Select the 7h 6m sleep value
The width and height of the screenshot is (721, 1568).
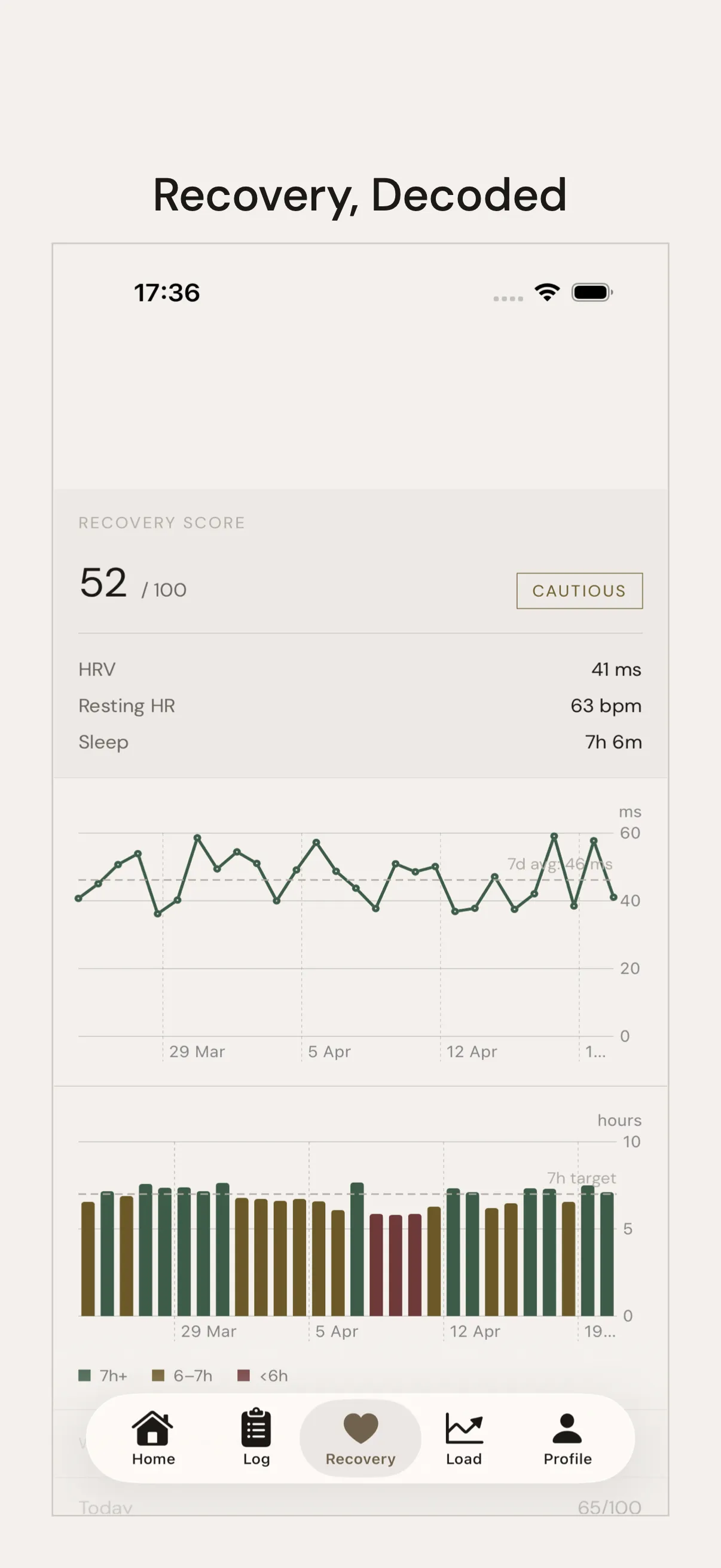613,742
